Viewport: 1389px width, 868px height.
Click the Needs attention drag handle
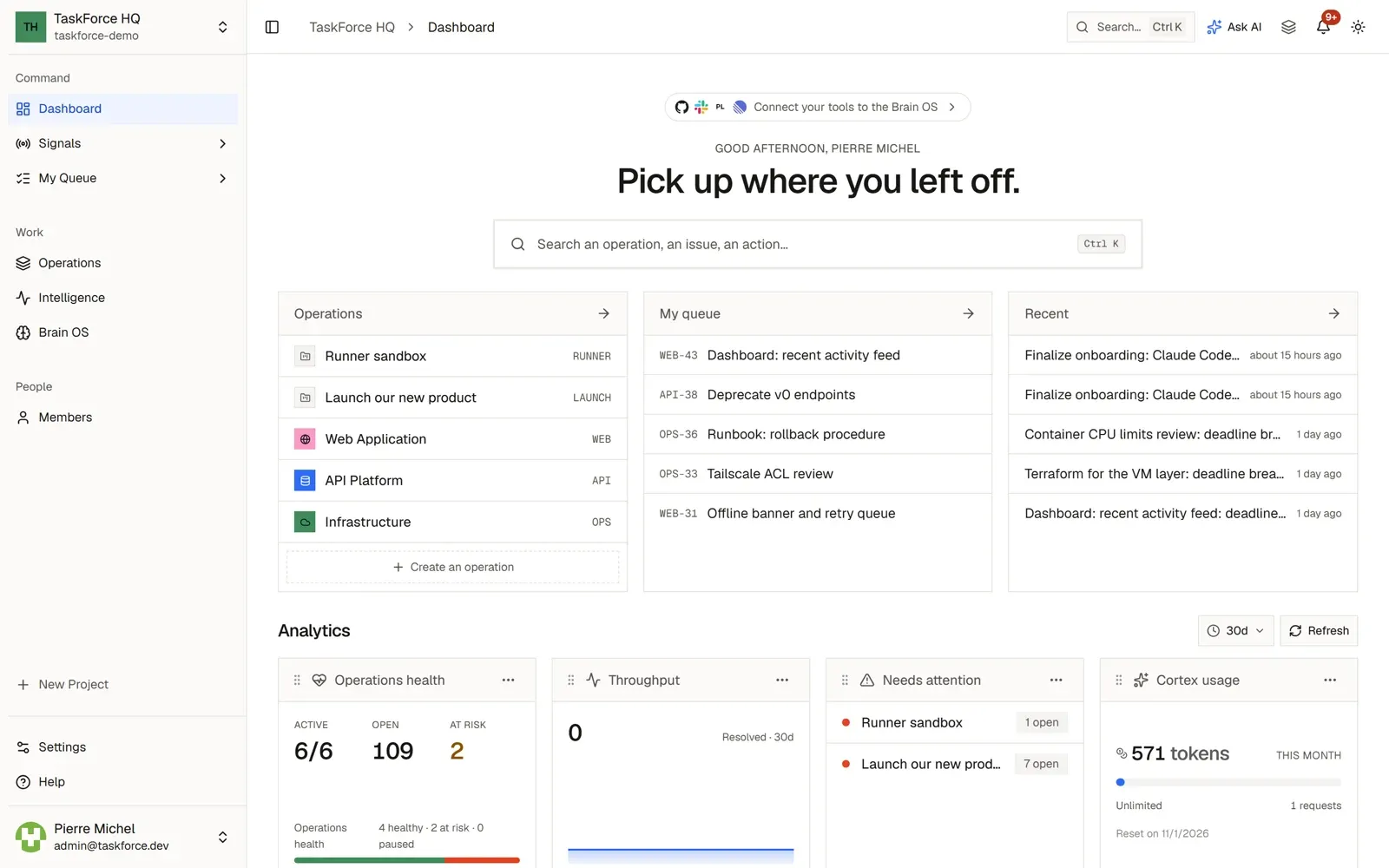point(845,680)
